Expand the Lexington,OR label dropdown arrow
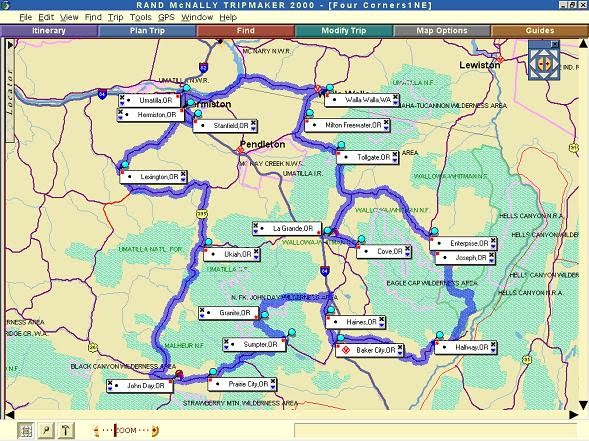This screenshot has width=589, height=441. point(183,180)
